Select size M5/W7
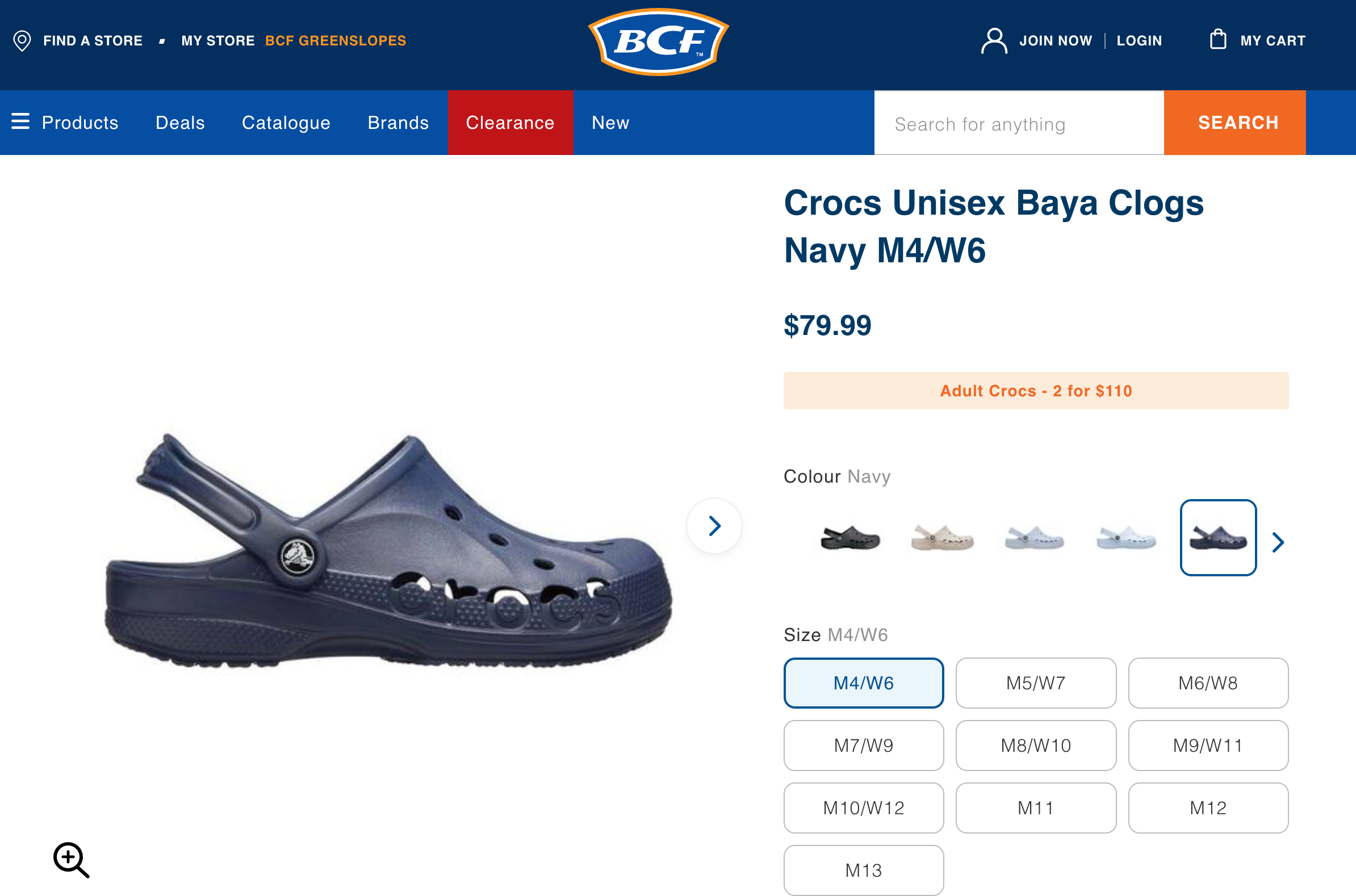 [1035, 683]
